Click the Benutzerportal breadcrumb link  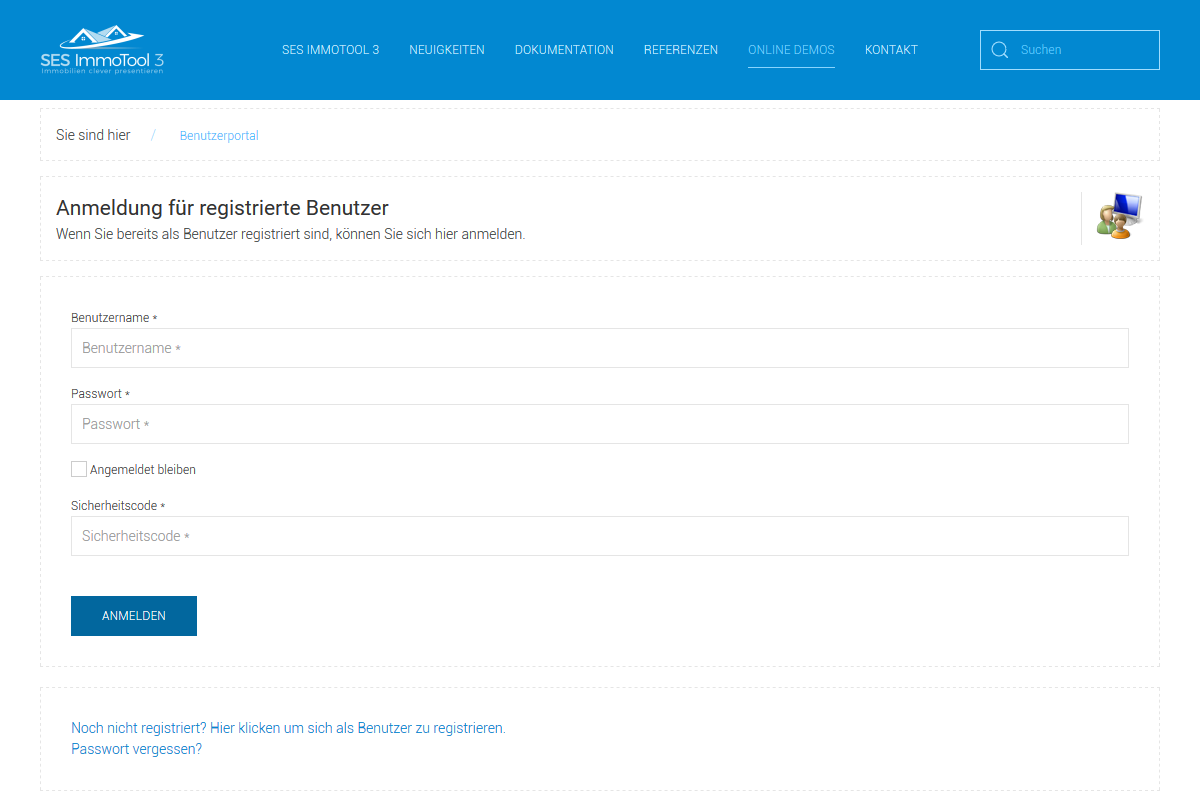[x=219, y=136]
